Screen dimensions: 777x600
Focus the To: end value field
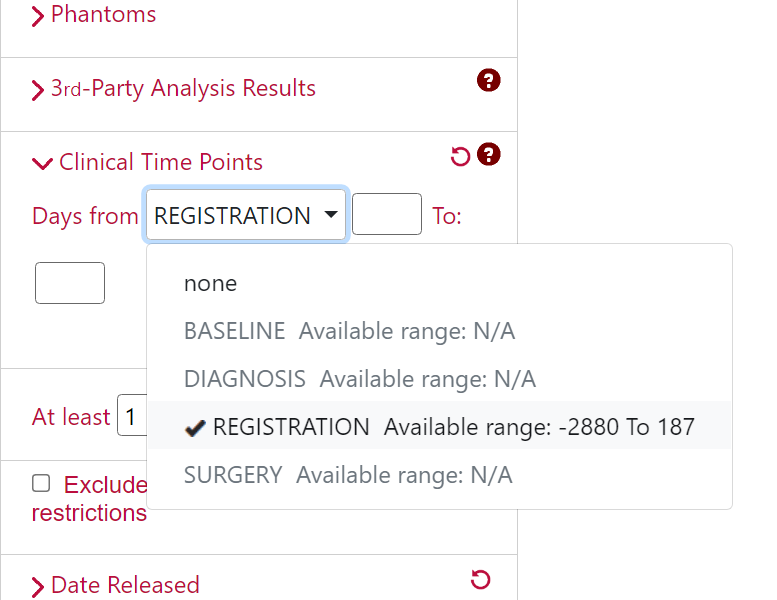tap(70, 283)
